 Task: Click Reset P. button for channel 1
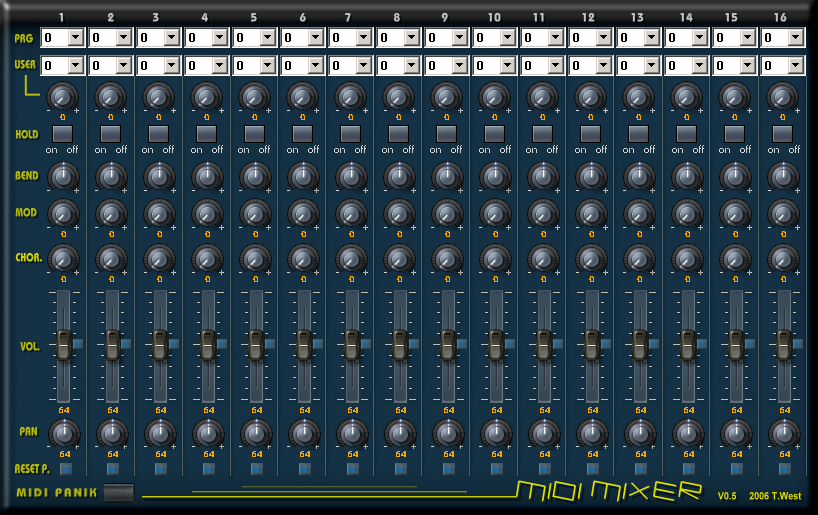pos(64,468)
